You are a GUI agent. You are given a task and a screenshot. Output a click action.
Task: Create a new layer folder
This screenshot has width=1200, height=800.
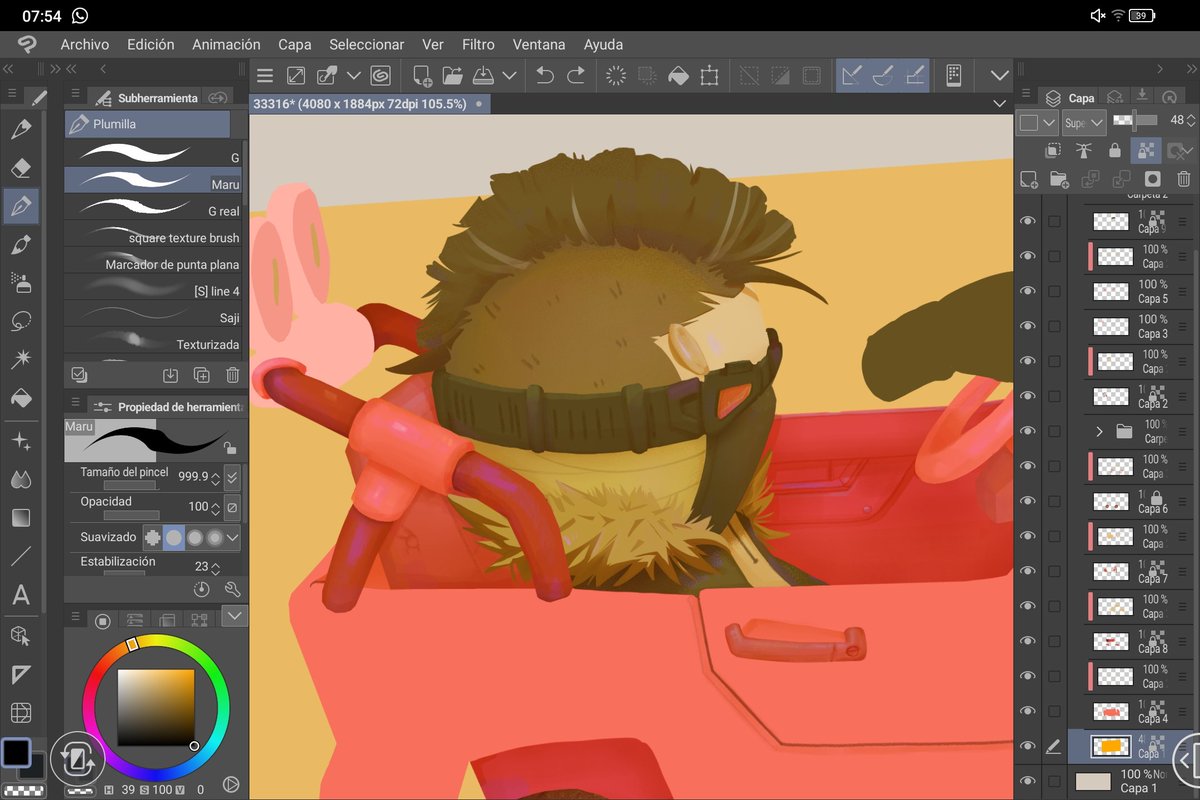pyautogui.click(x=1059, y=179)
